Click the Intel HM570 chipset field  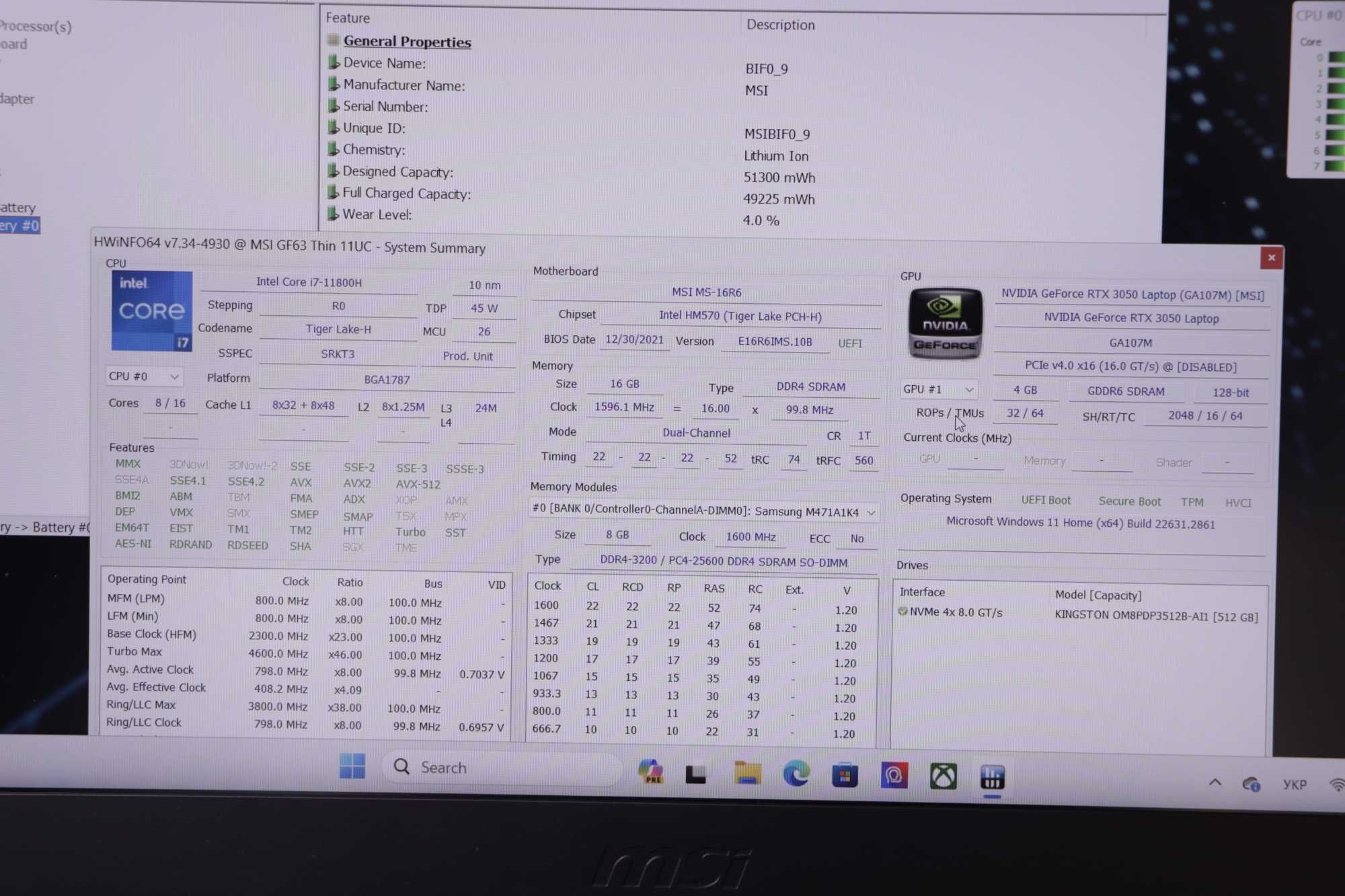pos(740,316)
